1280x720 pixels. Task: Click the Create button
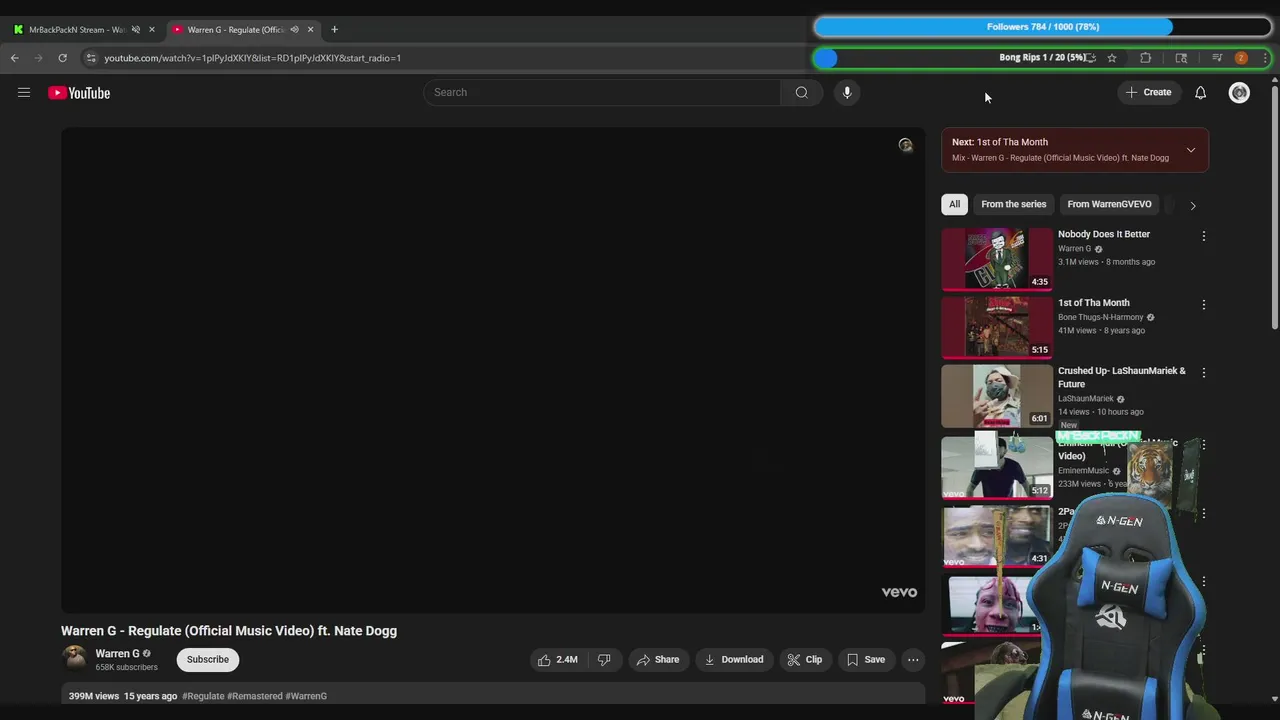click(x=1148, y=93)
